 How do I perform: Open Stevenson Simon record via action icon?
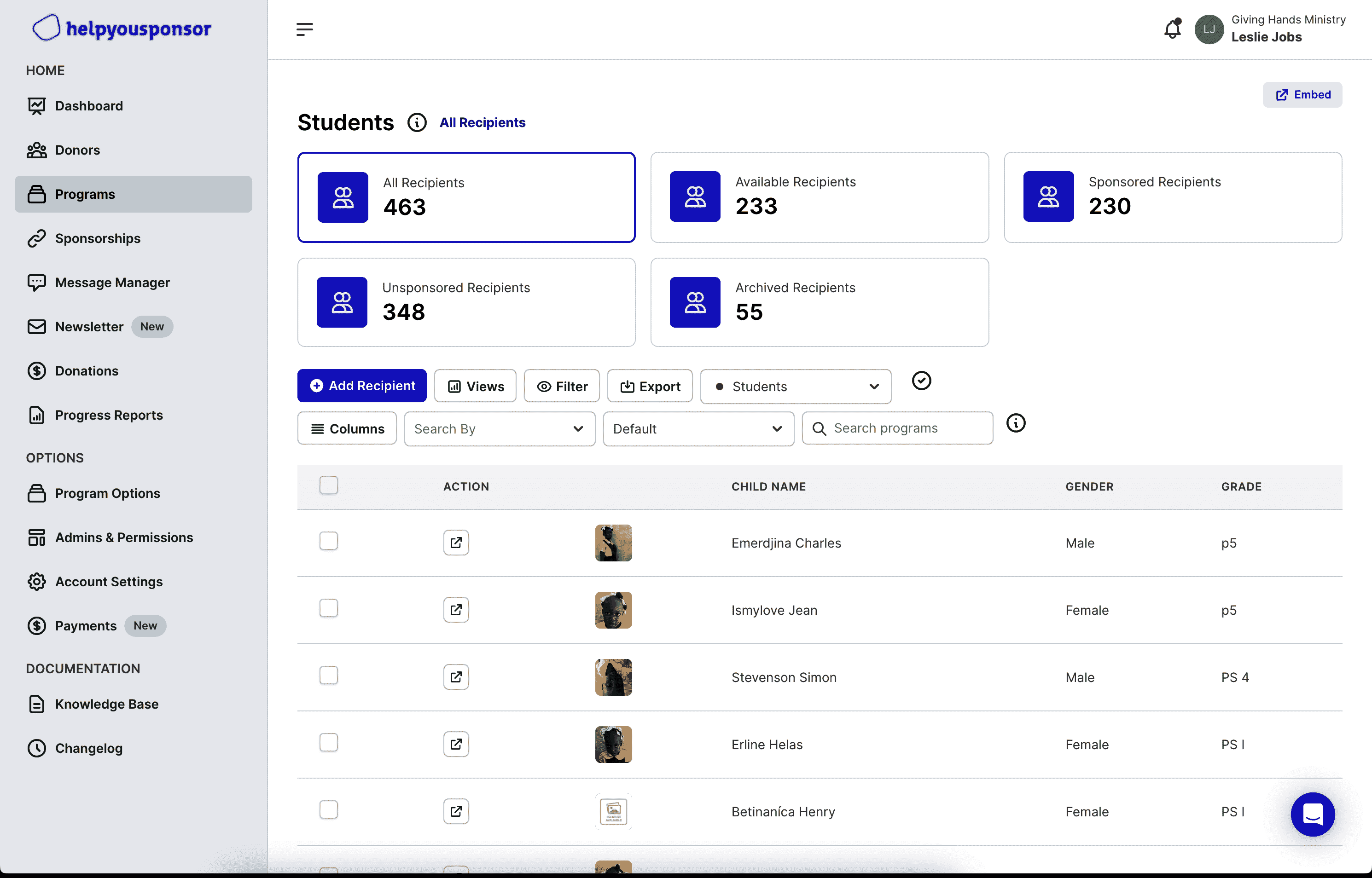pyautogui.click(x=456, y=677)
